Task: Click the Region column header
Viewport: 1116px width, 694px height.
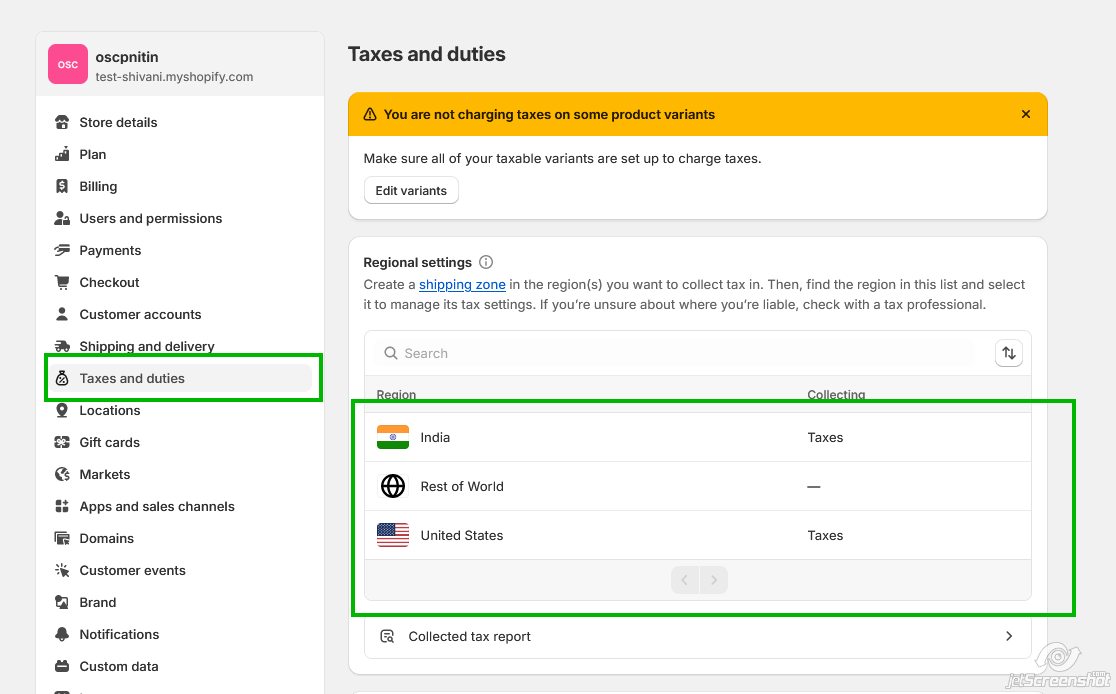Action: tap(396, 395)
